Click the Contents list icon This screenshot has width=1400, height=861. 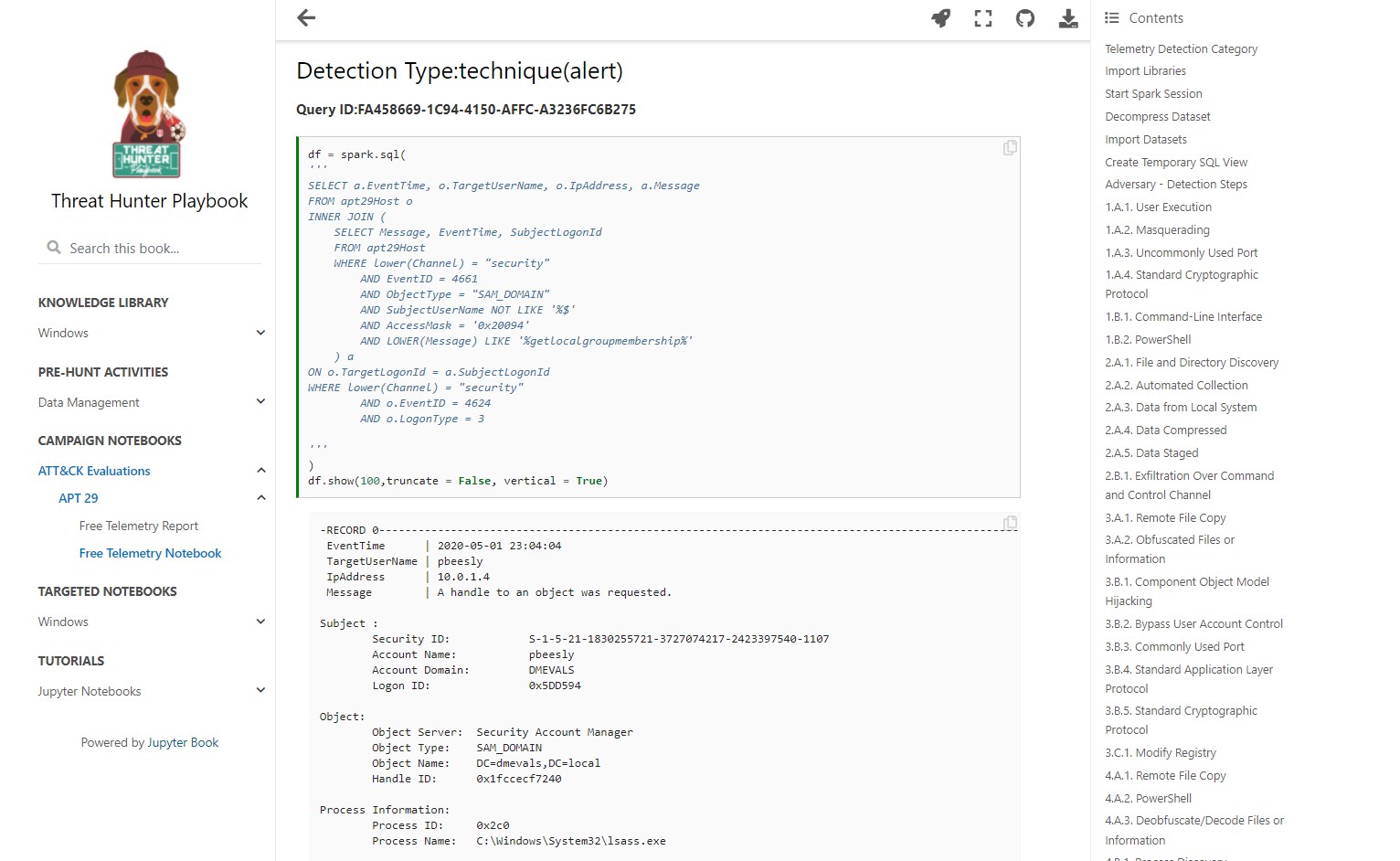click(x=1111, y=18)
